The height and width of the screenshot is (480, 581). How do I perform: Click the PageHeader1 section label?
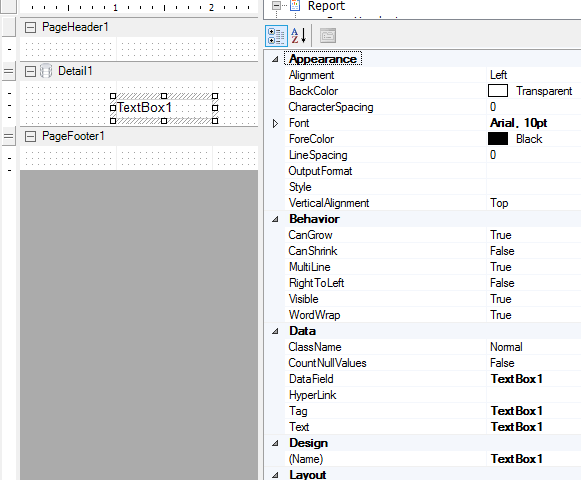point(75,27)
